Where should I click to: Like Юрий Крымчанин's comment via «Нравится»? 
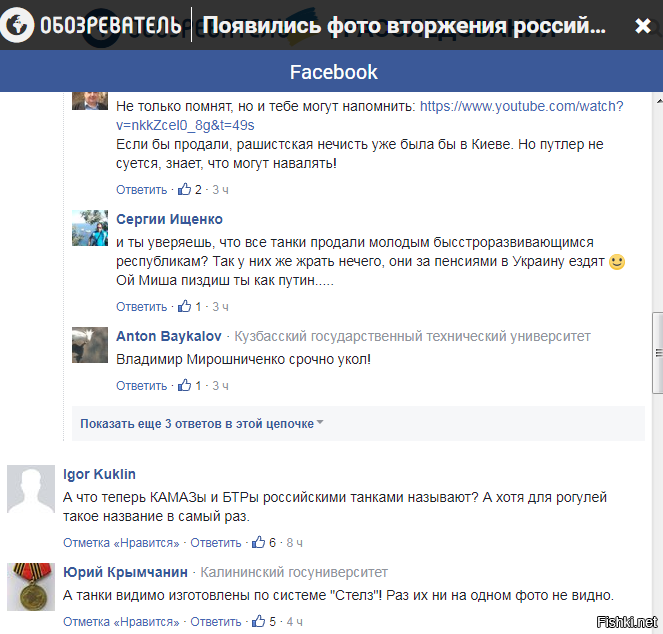[121, 622]
